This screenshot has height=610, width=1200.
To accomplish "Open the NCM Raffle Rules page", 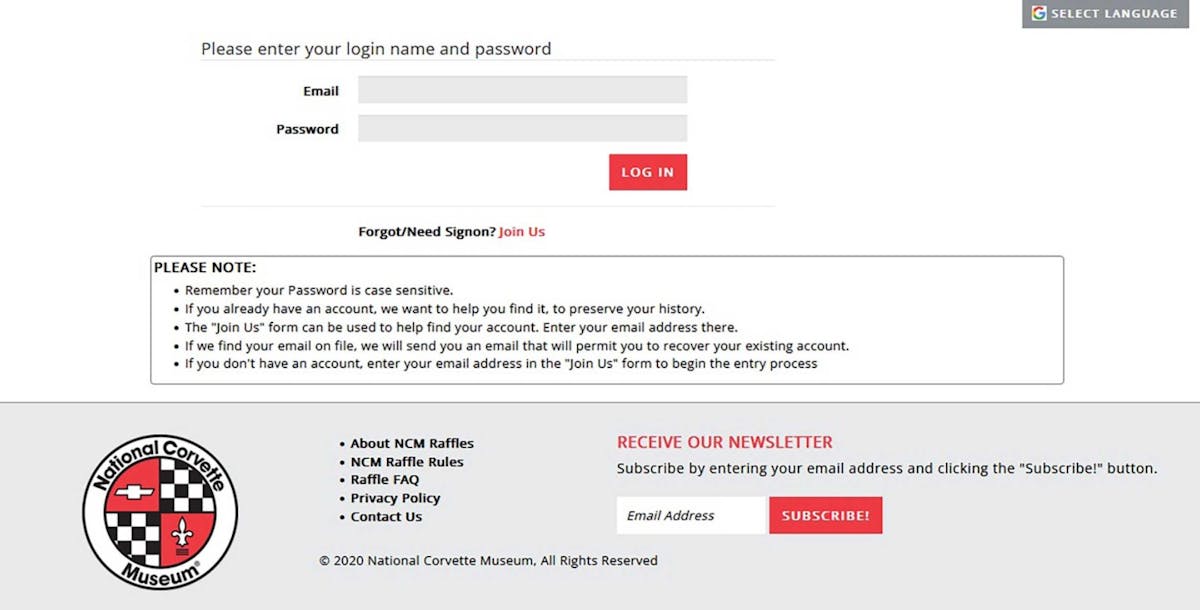I will point(407,462).
